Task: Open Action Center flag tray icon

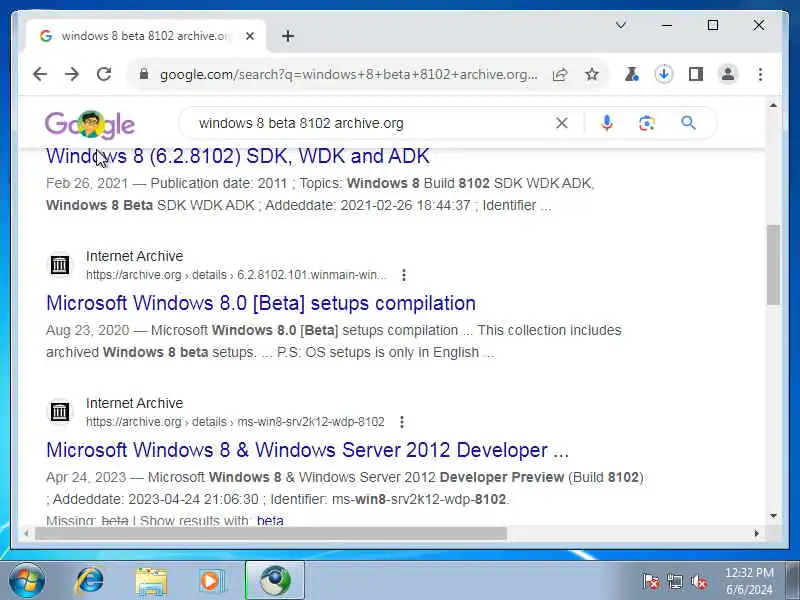Action: click(x=651, y=581)
